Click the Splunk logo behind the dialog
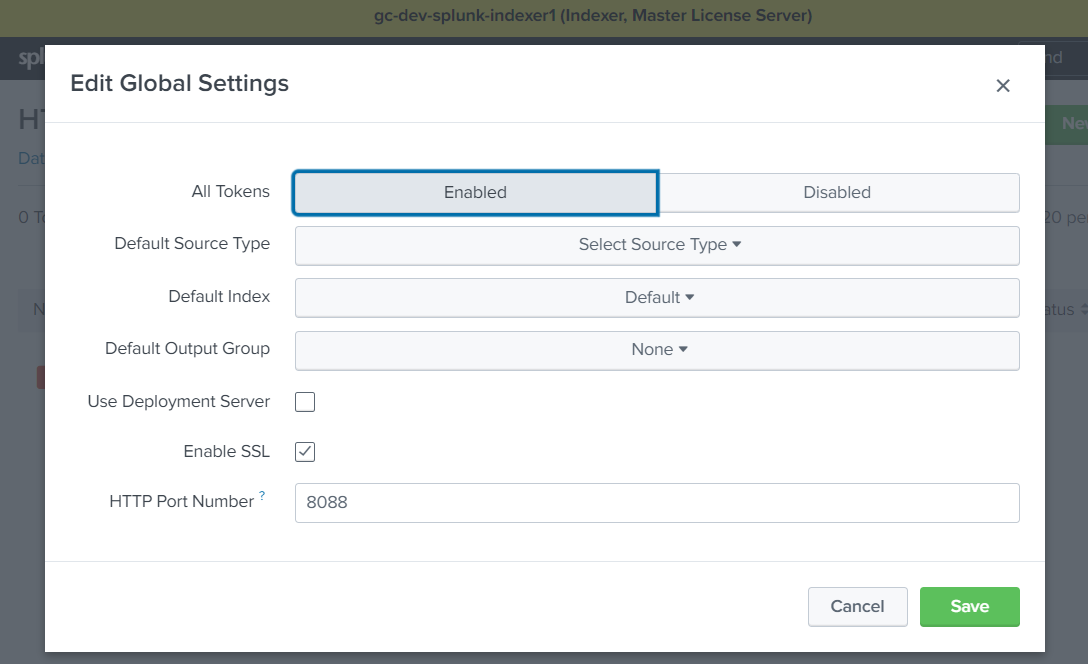1088x664 pixels. click(x=30, y=59)
